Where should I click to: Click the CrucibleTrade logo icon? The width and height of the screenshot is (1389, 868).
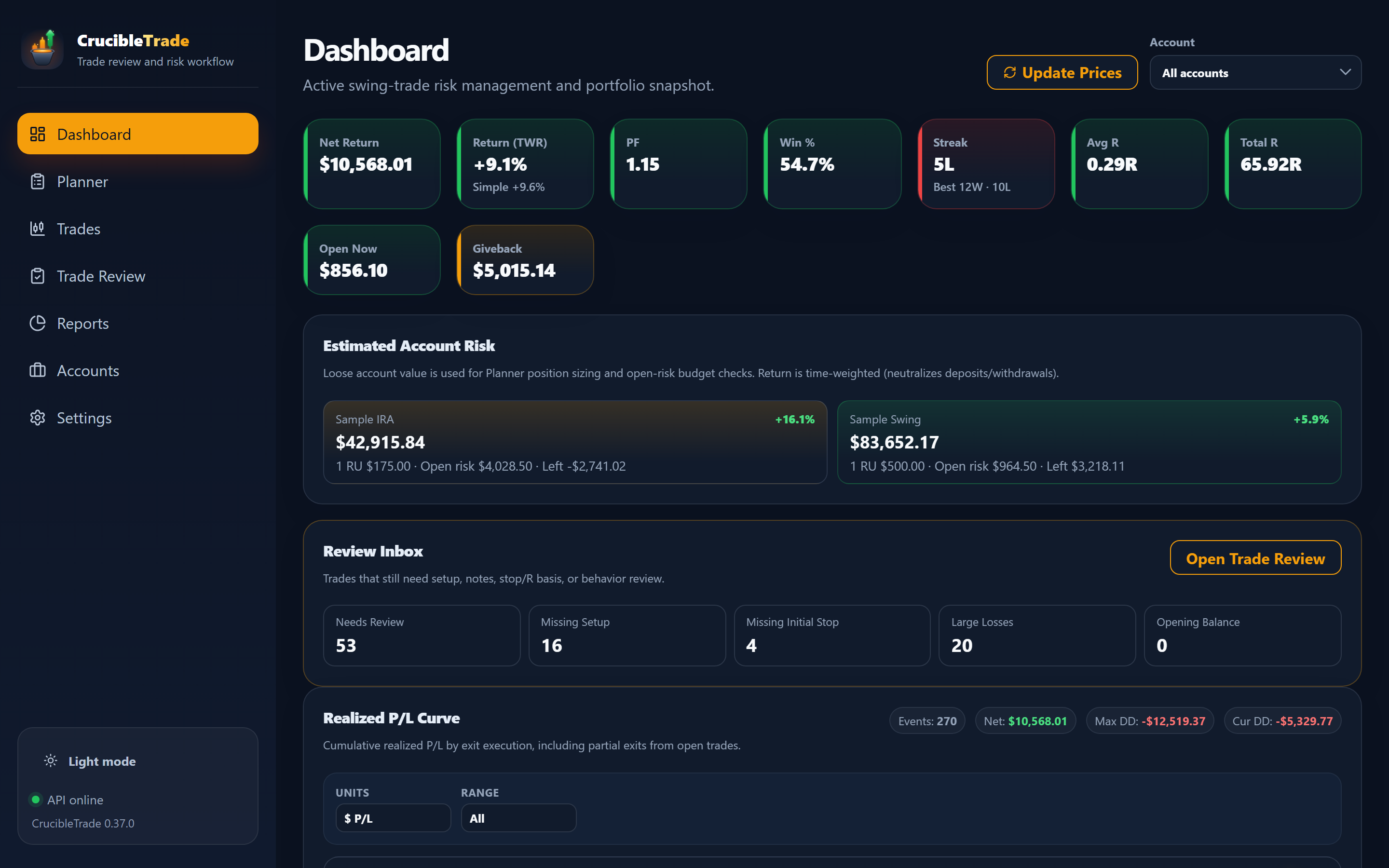(42, 49)
